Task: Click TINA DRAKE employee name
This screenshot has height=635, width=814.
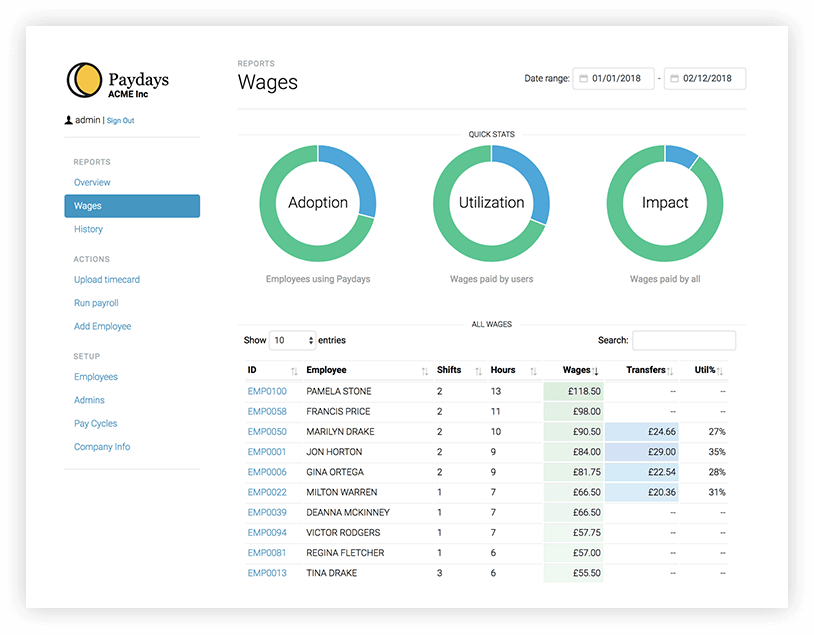Action: pos(331,574)
